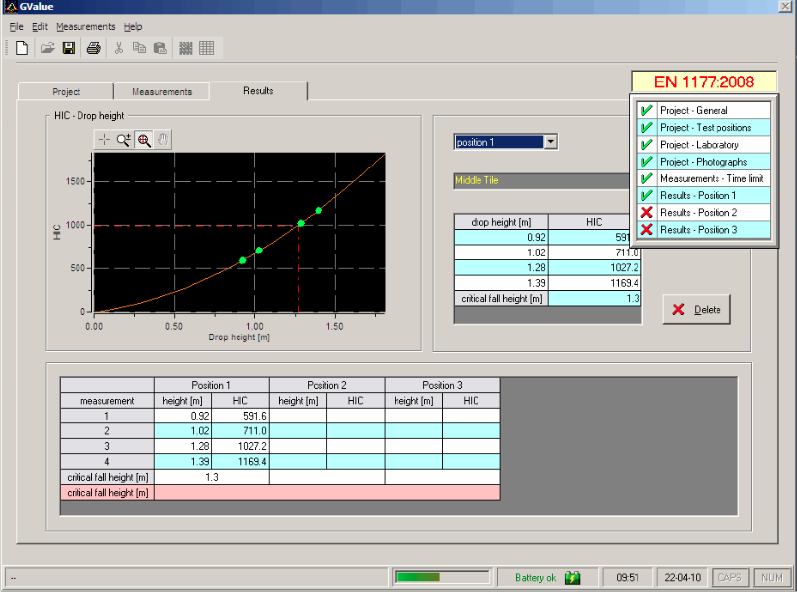The image size is (797, 592).
Task: Open the File menu
Action: [16, 26]
